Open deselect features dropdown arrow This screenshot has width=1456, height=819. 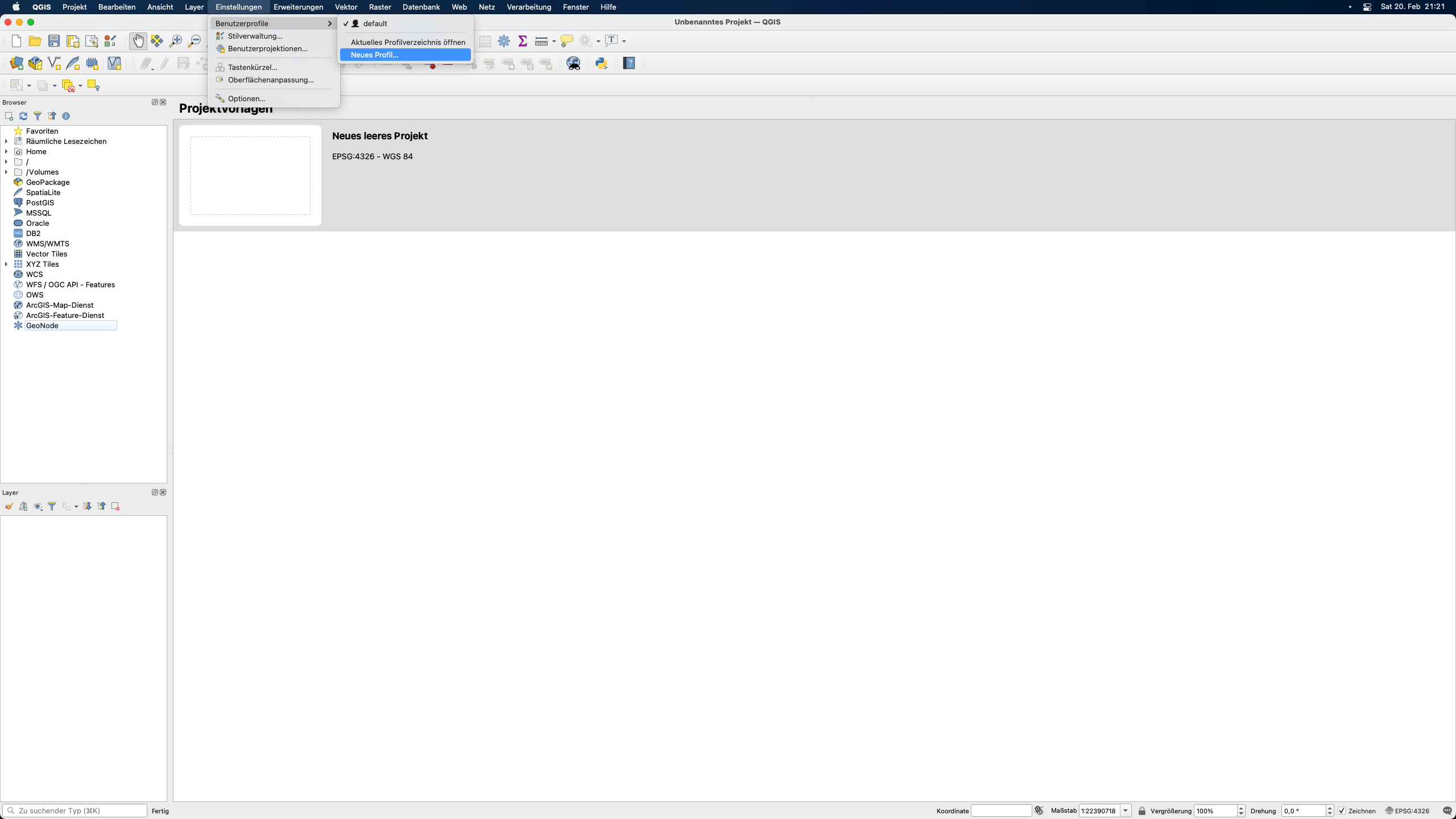80,86
